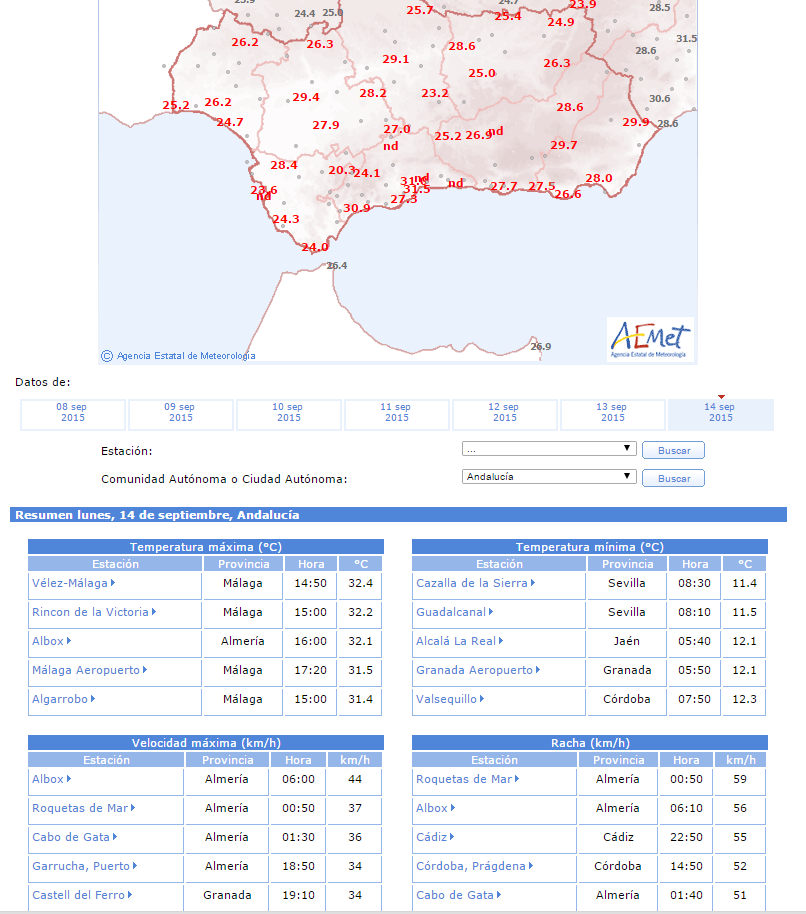Open the Castell del Ferro station link
The height and width of the screenshot is (914, 806).
point(76,895)
